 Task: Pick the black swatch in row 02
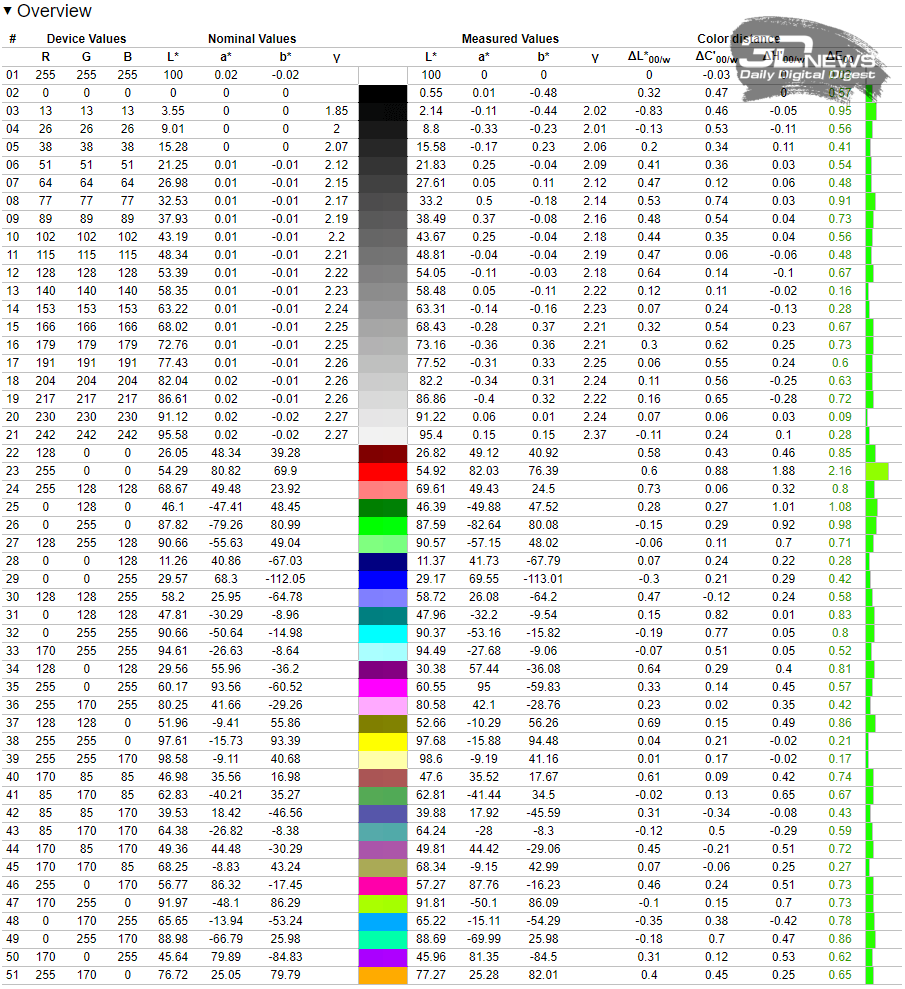coord(383,93)
